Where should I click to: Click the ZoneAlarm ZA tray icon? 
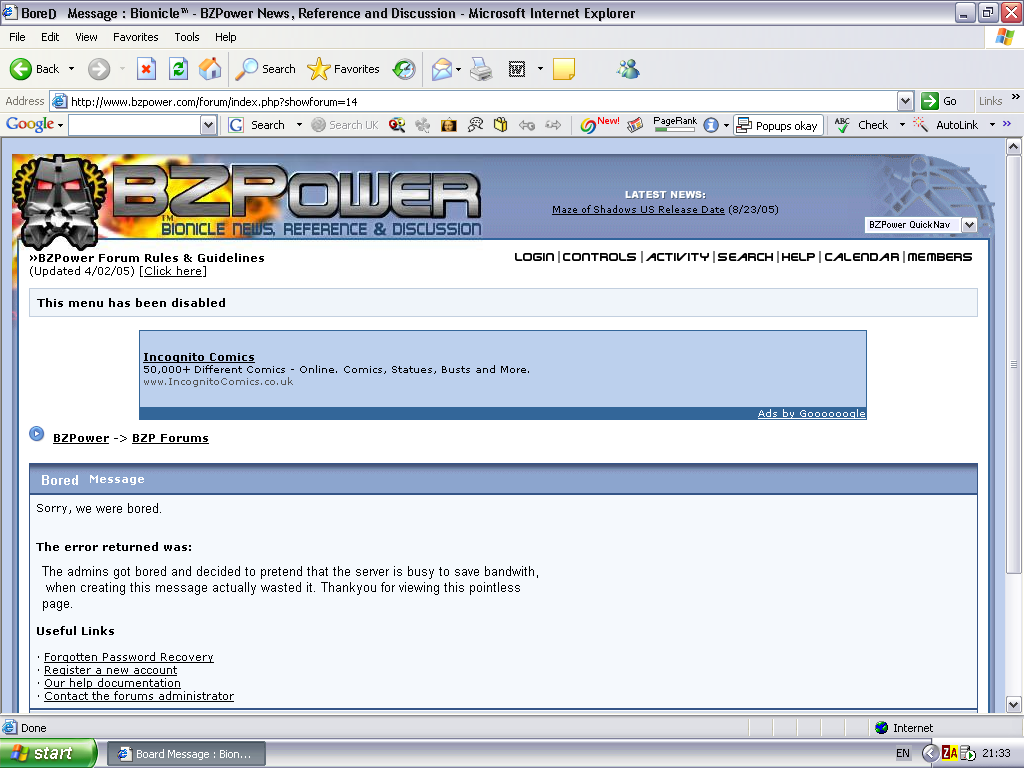(950, 754)
